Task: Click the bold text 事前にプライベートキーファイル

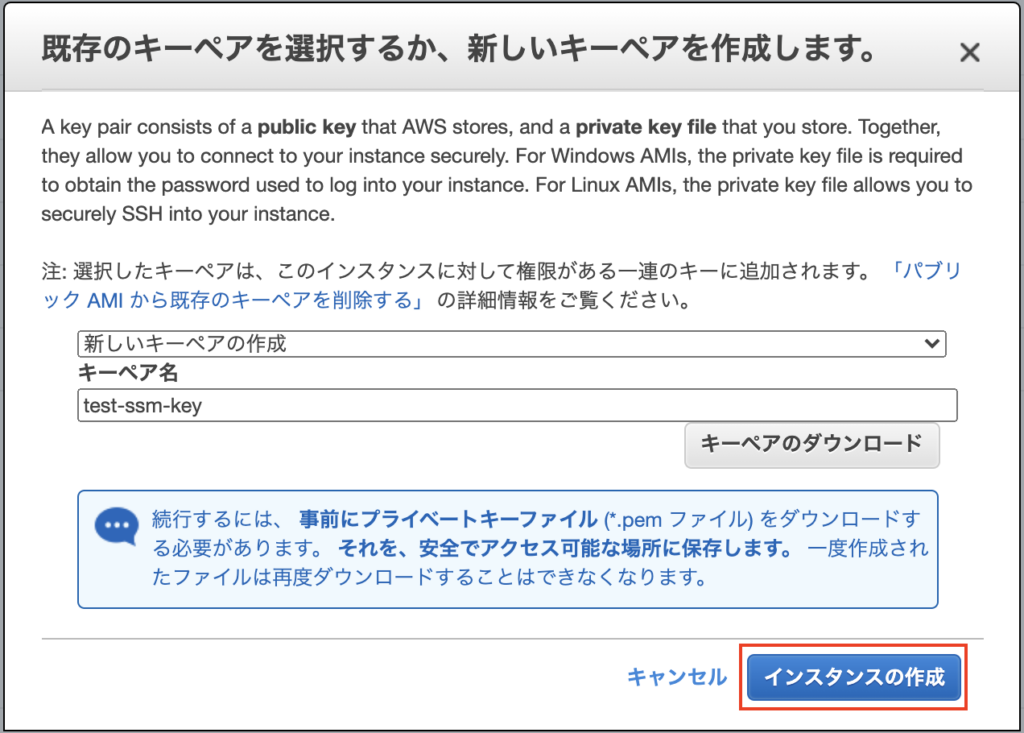Action: click(x=448, y=519)
